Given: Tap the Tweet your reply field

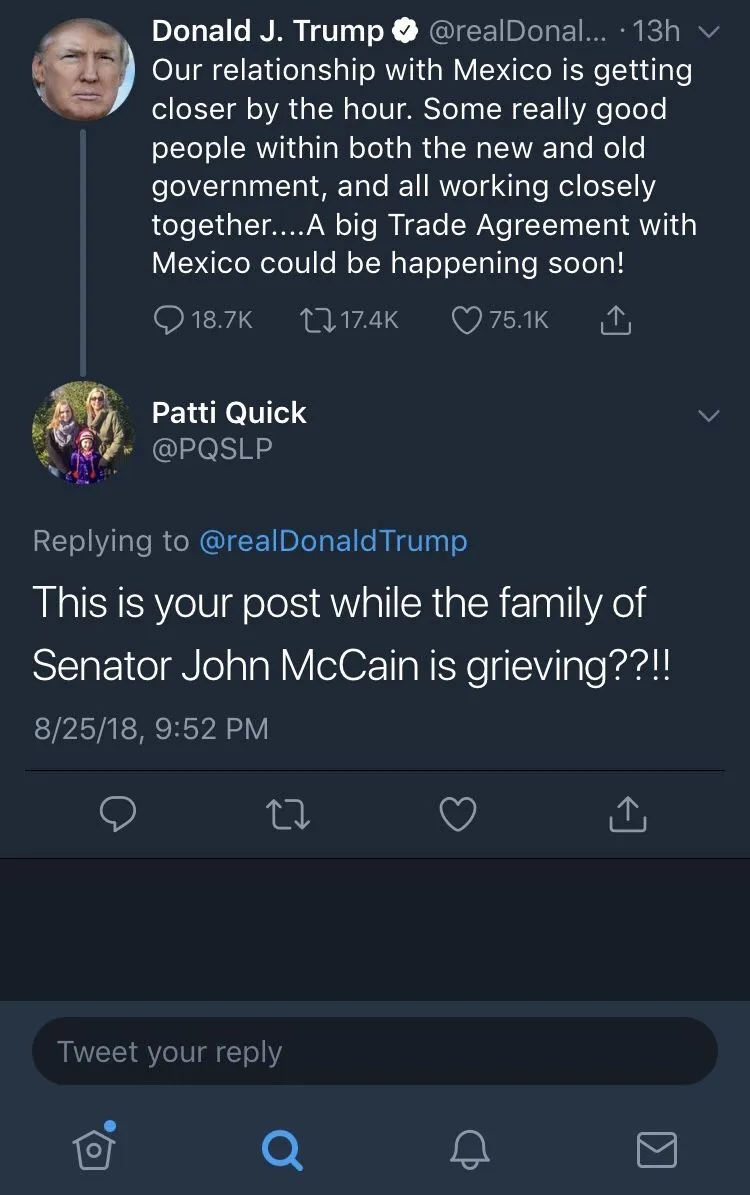Looking at the screenshot, I should 374,1052.
